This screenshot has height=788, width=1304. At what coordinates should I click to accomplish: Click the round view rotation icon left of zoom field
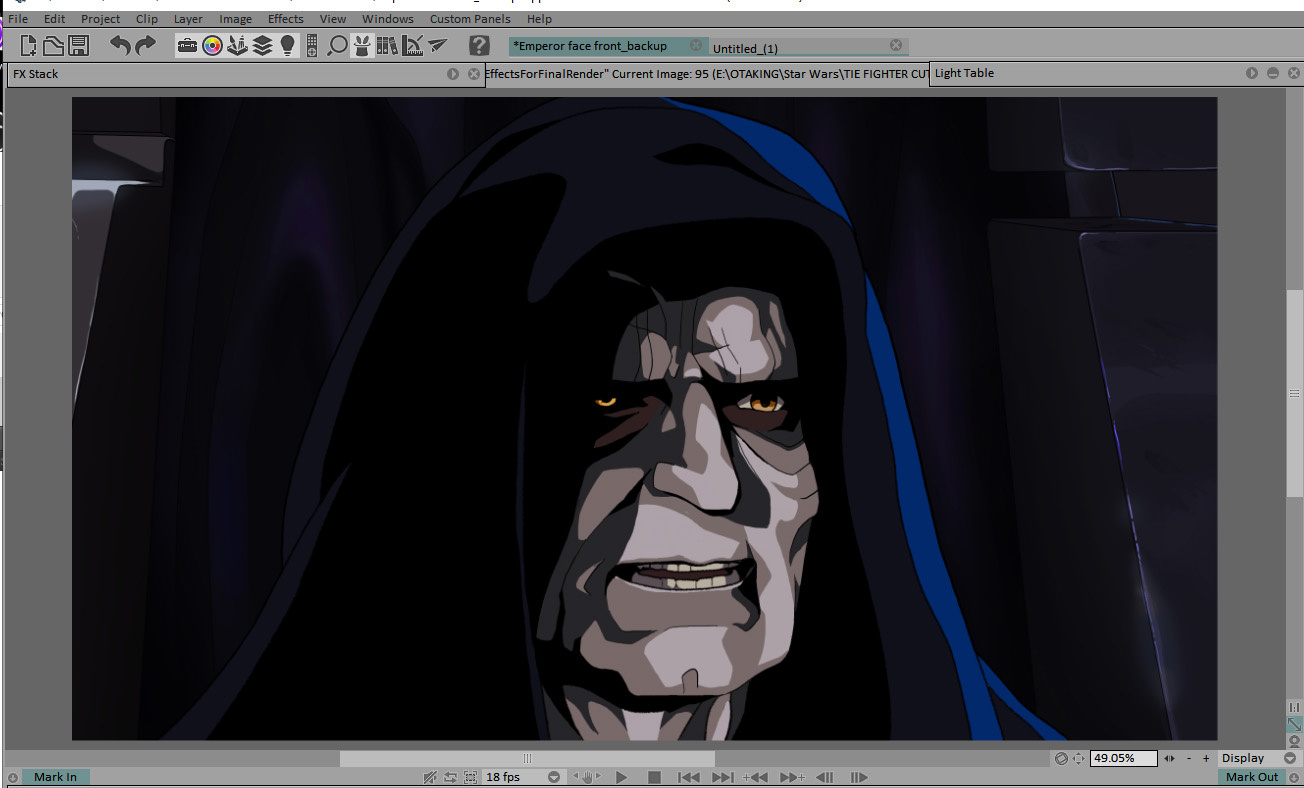point(1061,759)
